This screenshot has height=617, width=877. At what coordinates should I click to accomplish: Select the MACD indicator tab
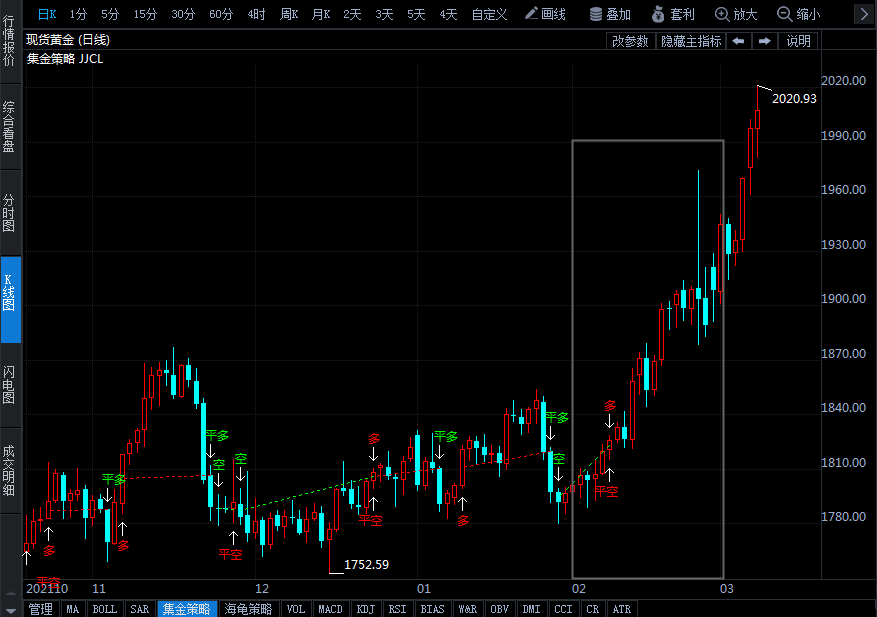(331, 609)
